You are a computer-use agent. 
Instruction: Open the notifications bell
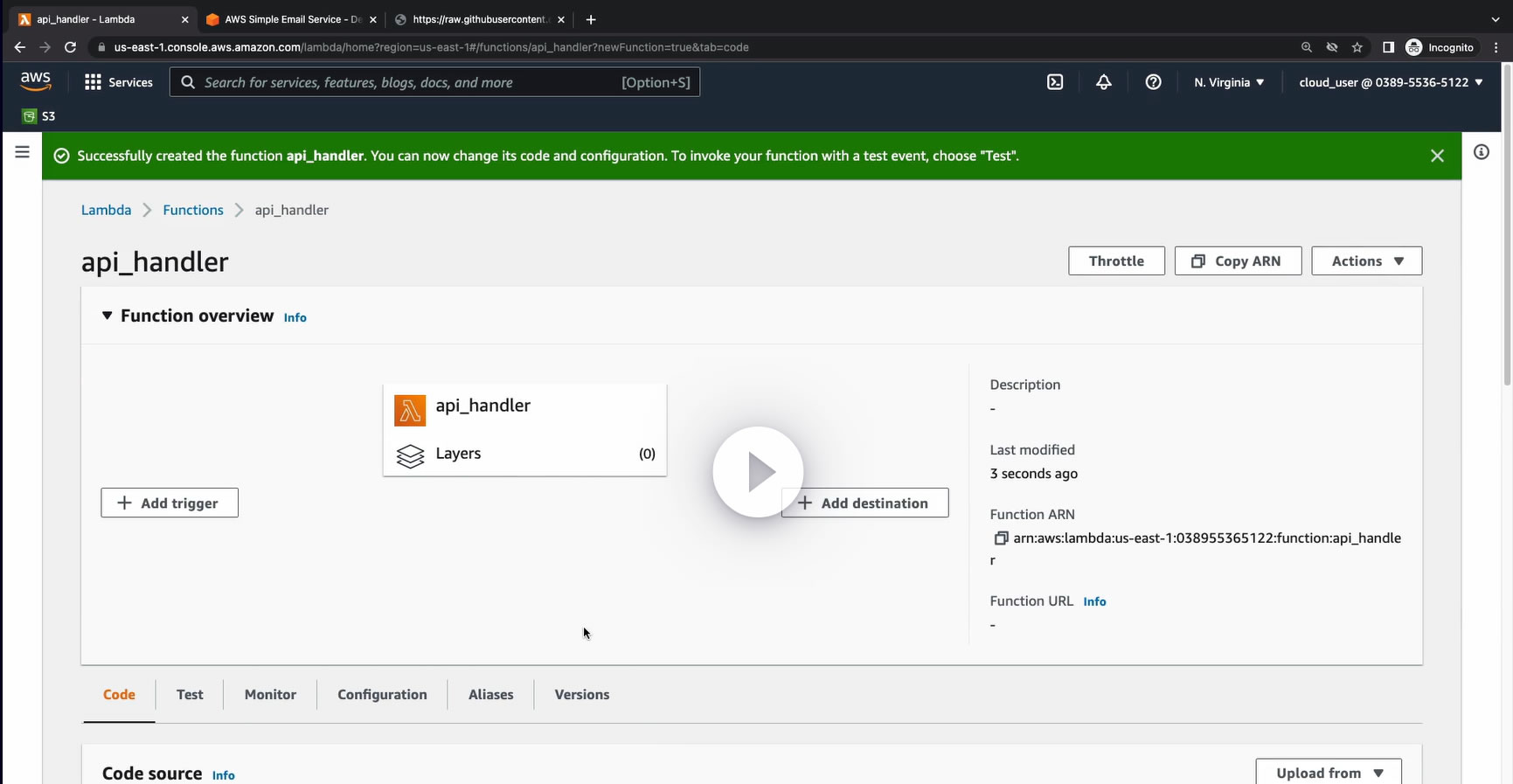[x=1104, y=82]
